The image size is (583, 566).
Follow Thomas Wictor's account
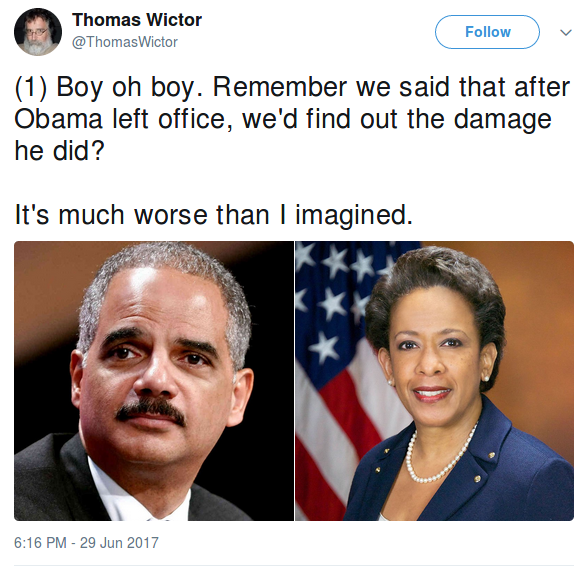click(x=487, y=32)
